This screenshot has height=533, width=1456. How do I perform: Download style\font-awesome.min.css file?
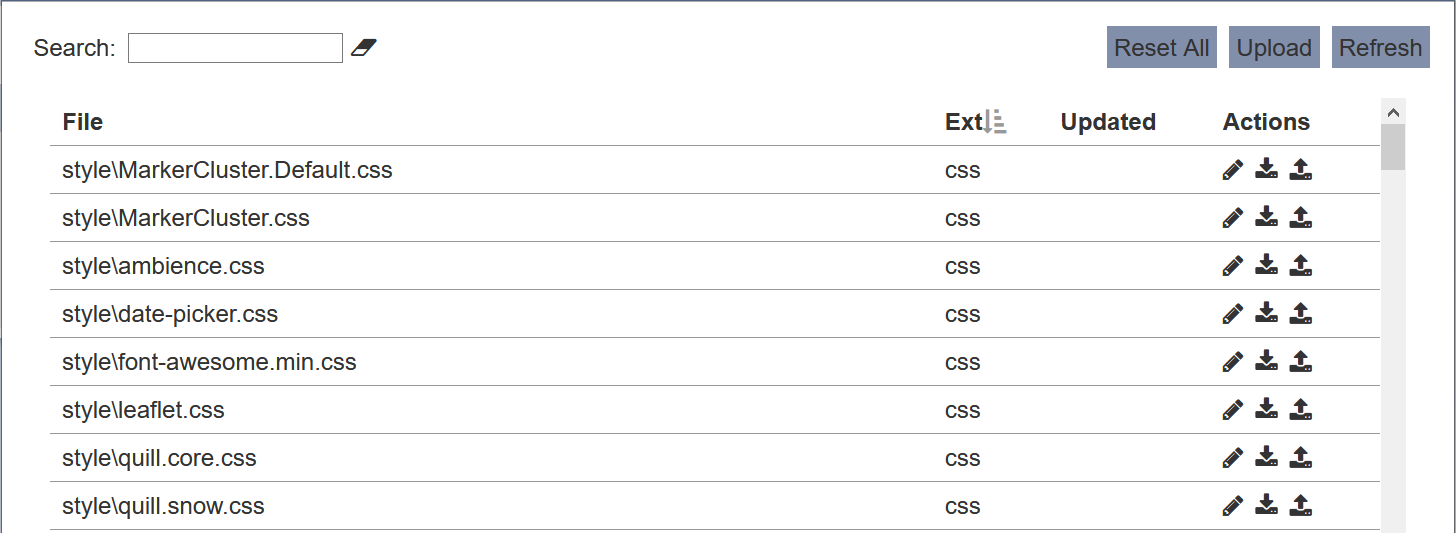(1267, 361)
